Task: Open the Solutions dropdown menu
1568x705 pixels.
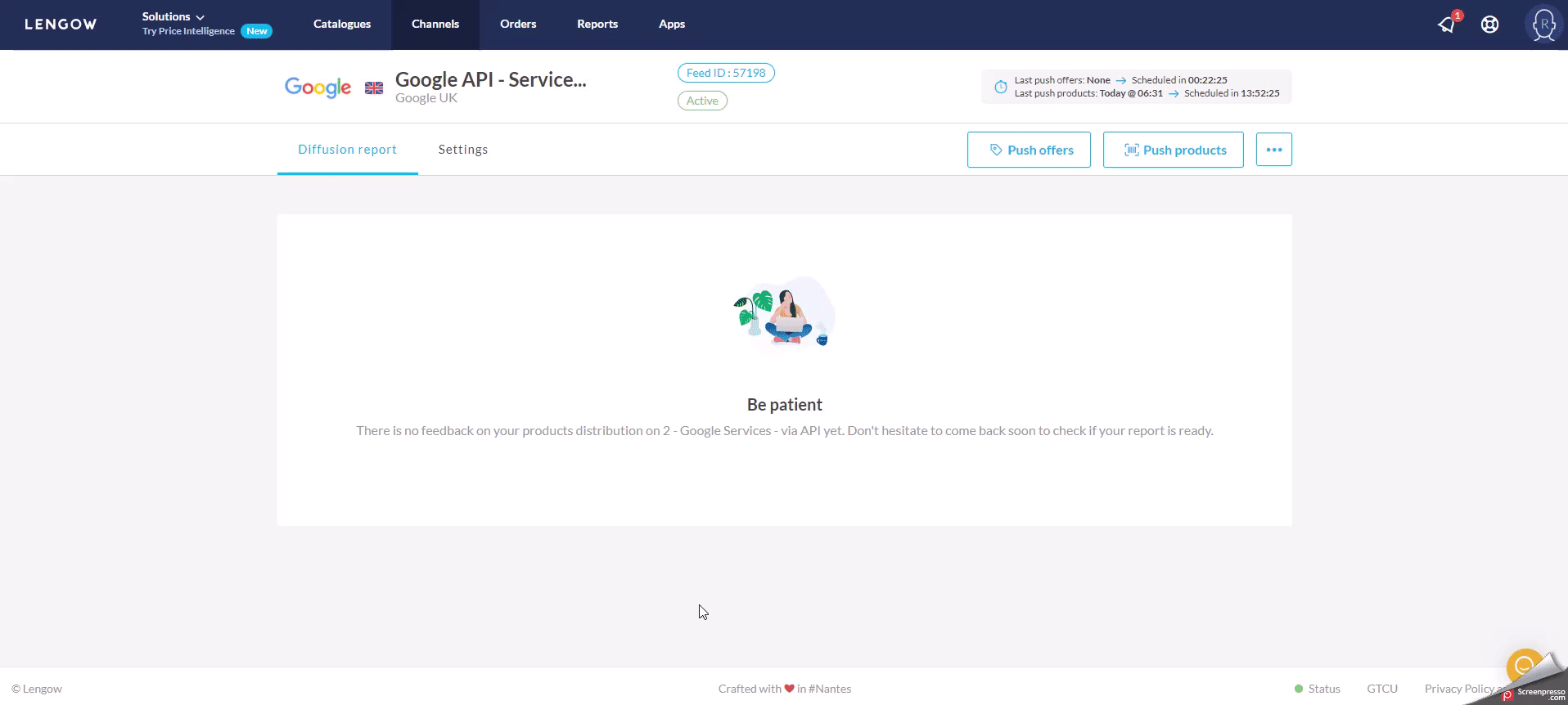Action: point(173,16)
